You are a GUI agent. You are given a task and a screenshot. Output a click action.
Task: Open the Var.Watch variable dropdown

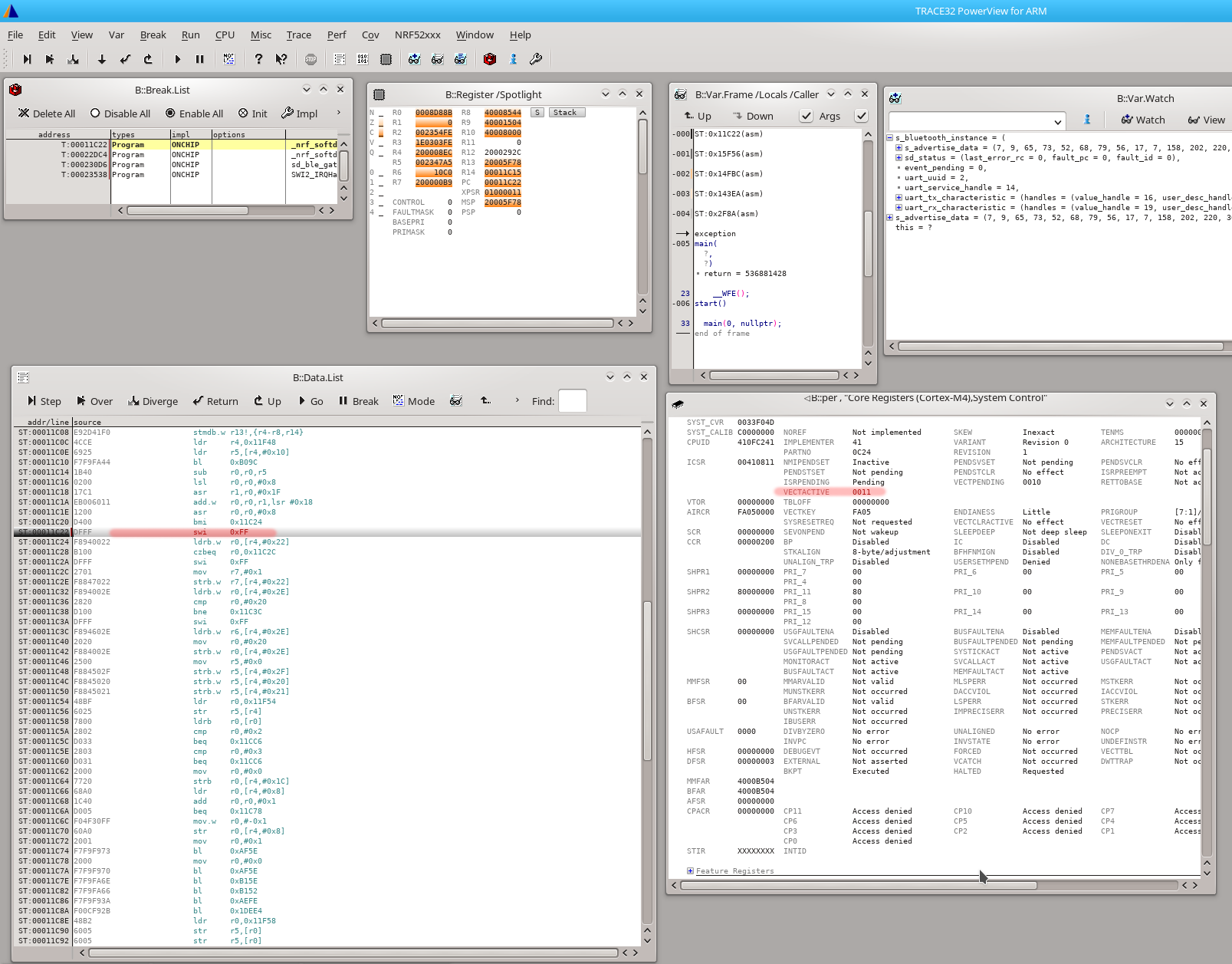coord(1058,122)
